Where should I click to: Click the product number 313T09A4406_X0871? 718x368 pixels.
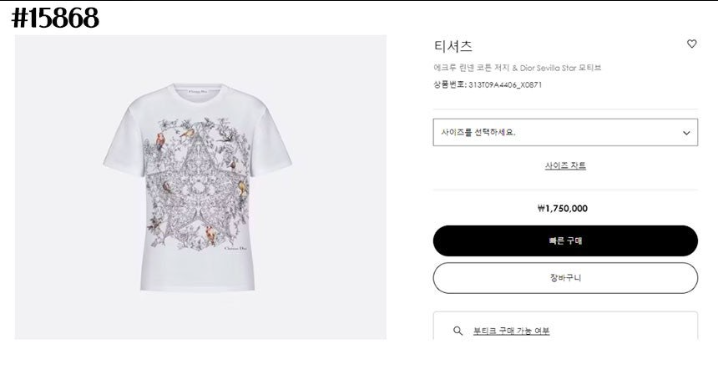505,85
